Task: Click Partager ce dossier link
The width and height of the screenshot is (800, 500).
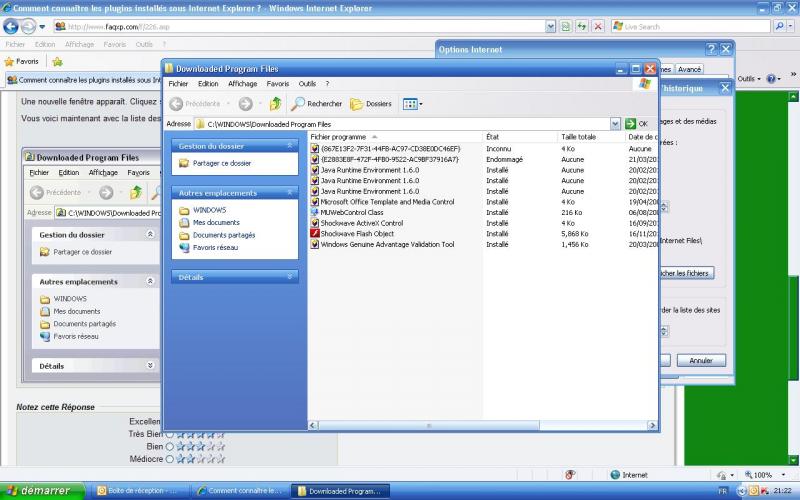Action: click(221, 163)
